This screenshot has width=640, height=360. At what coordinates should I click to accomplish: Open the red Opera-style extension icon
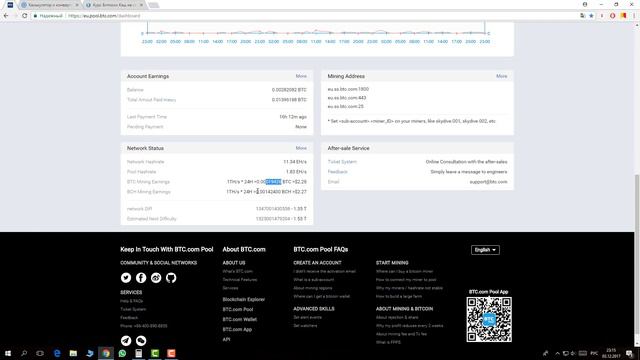click(x=612, y=16)
